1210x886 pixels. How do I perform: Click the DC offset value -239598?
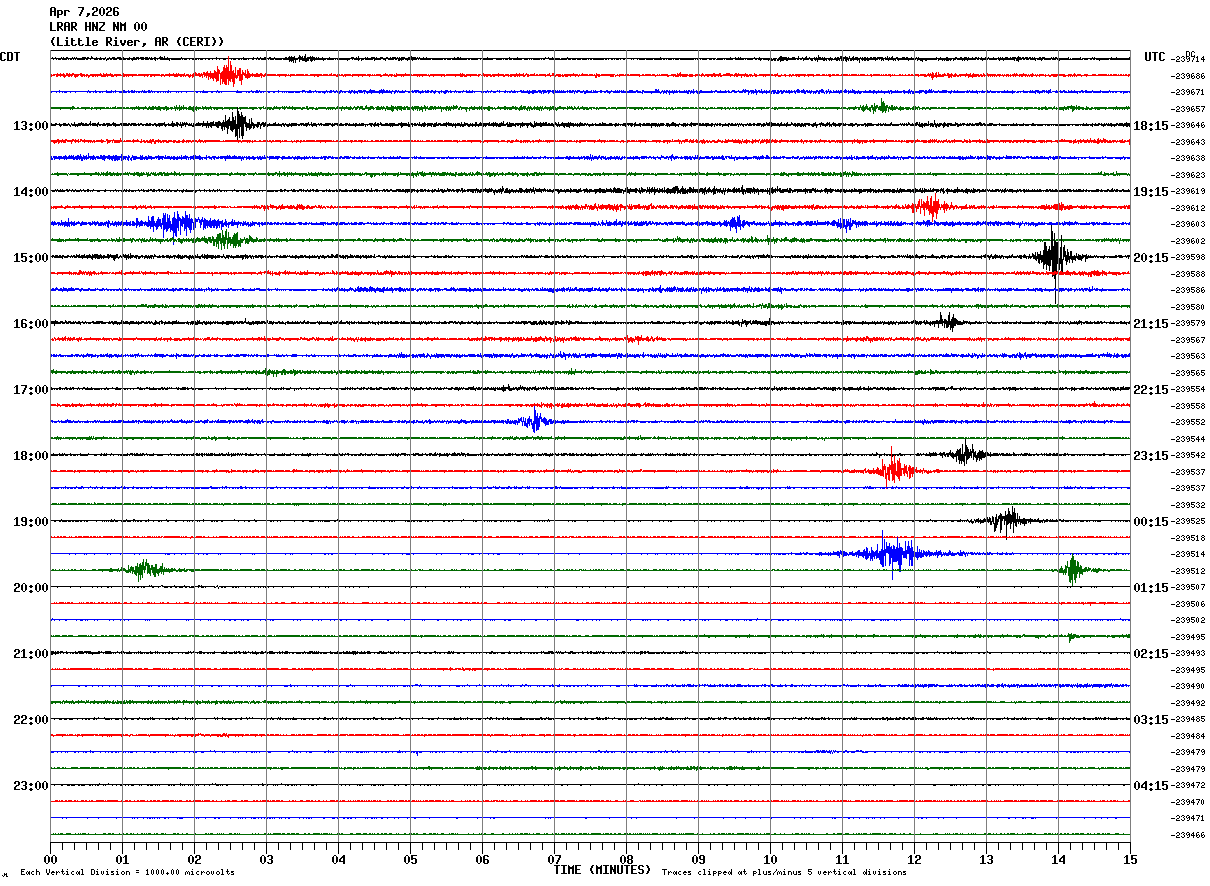1189,258
